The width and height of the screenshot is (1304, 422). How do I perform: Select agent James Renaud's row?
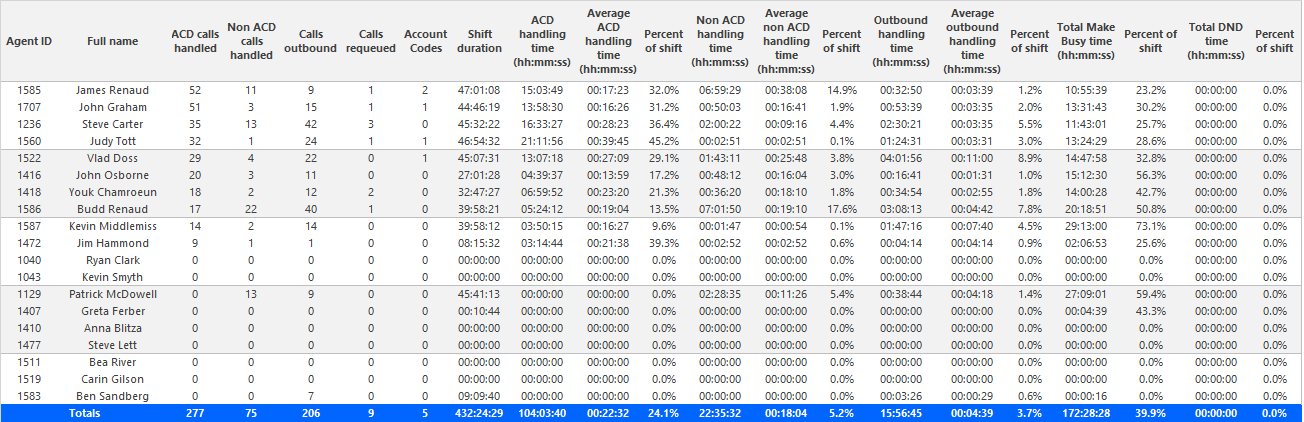(651, 90)
